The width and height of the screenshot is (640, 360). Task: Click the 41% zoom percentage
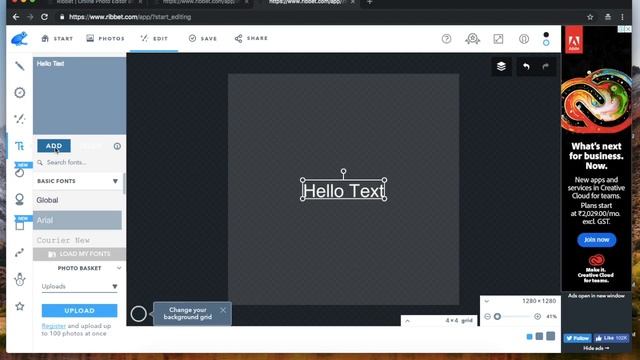tap(551, 316)
